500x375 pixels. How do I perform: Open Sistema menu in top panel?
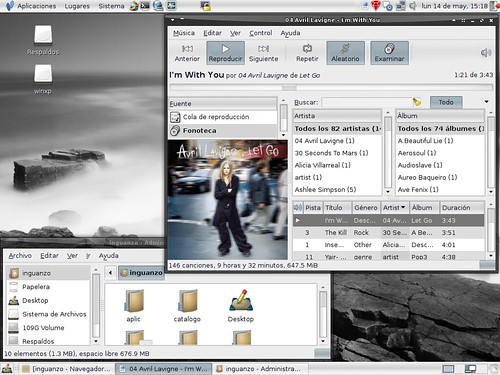111,6
